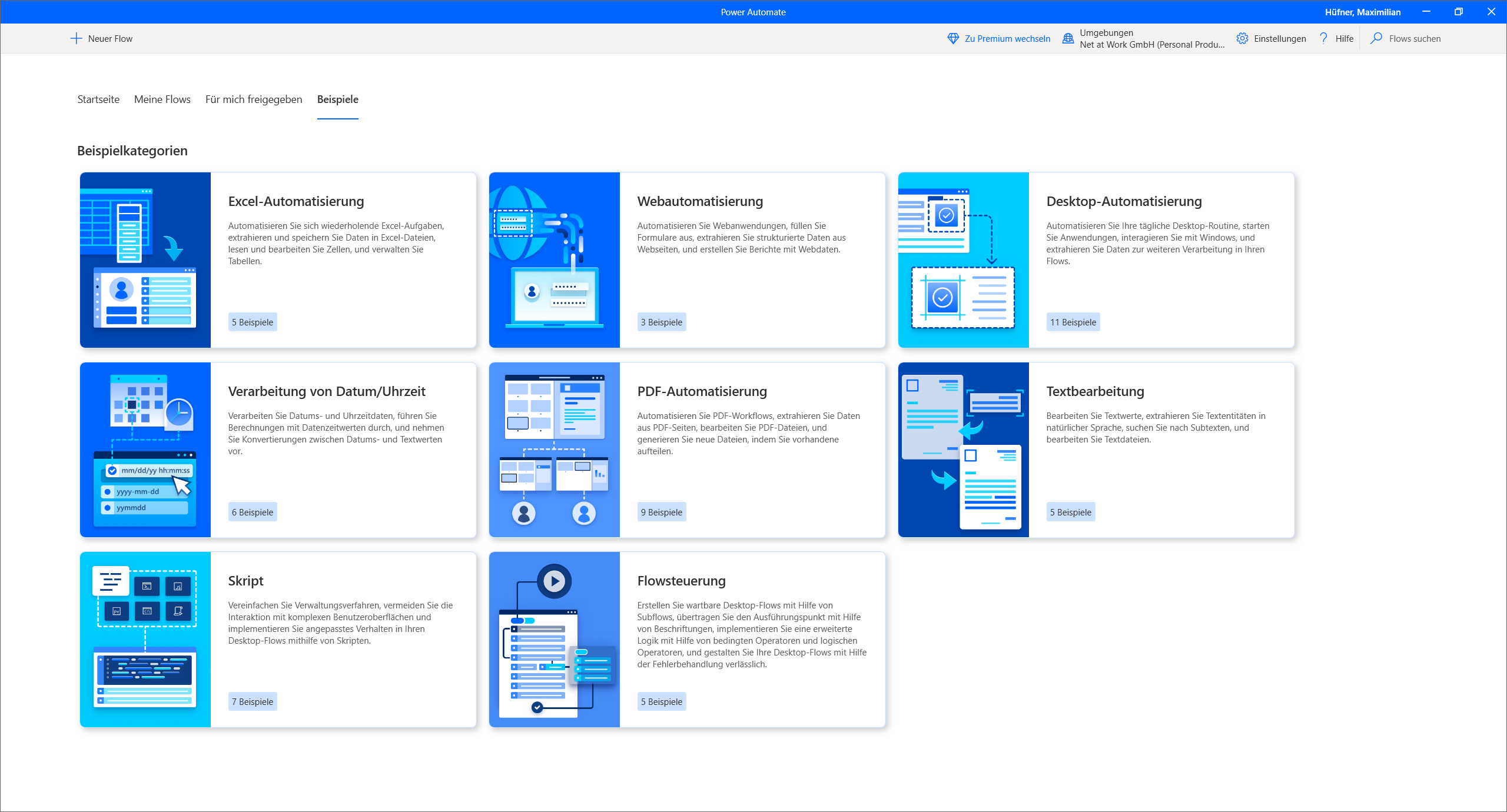Open the Textbearbeitung illustration

coord(964,450)
